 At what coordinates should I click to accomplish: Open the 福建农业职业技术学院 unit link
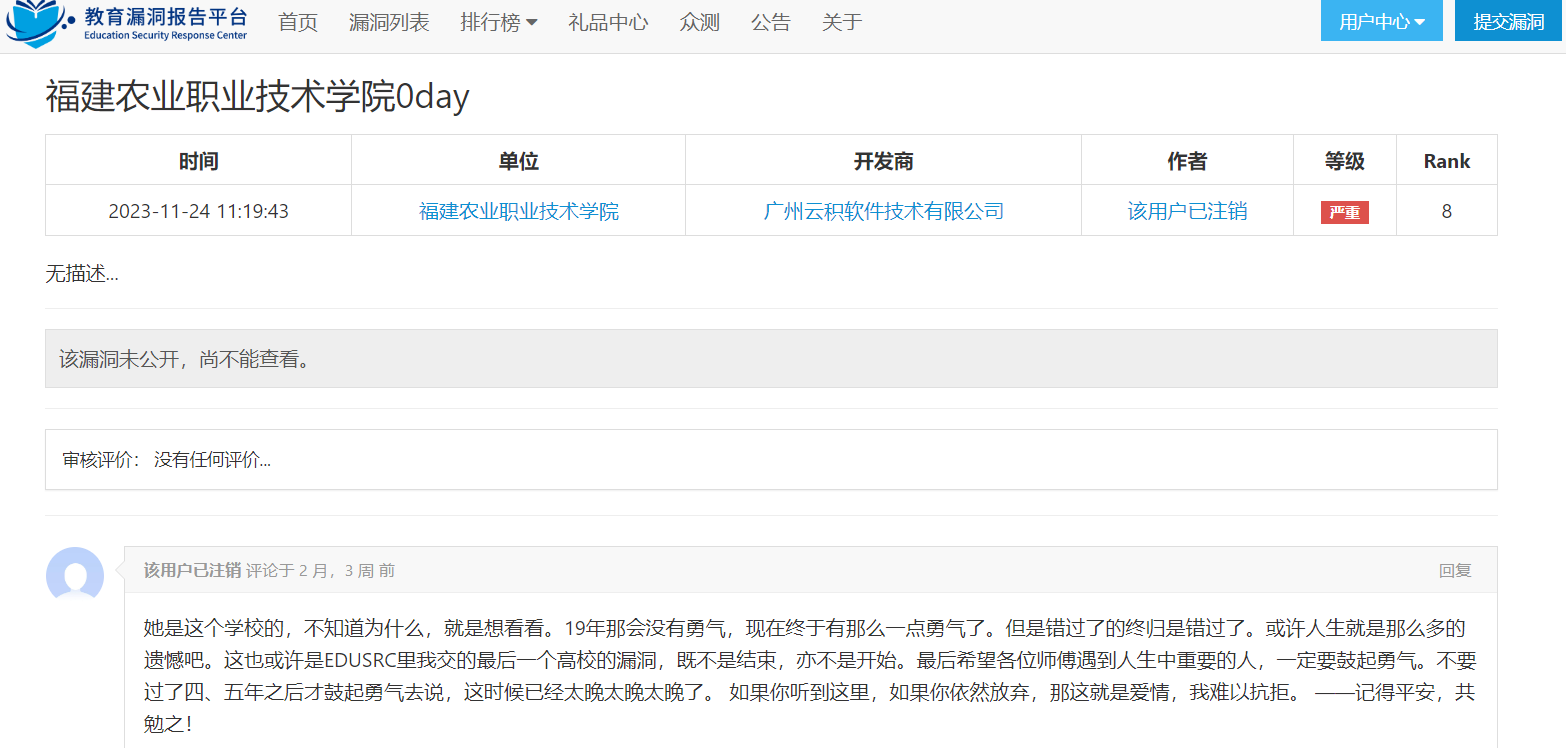(x=518, y=211)
